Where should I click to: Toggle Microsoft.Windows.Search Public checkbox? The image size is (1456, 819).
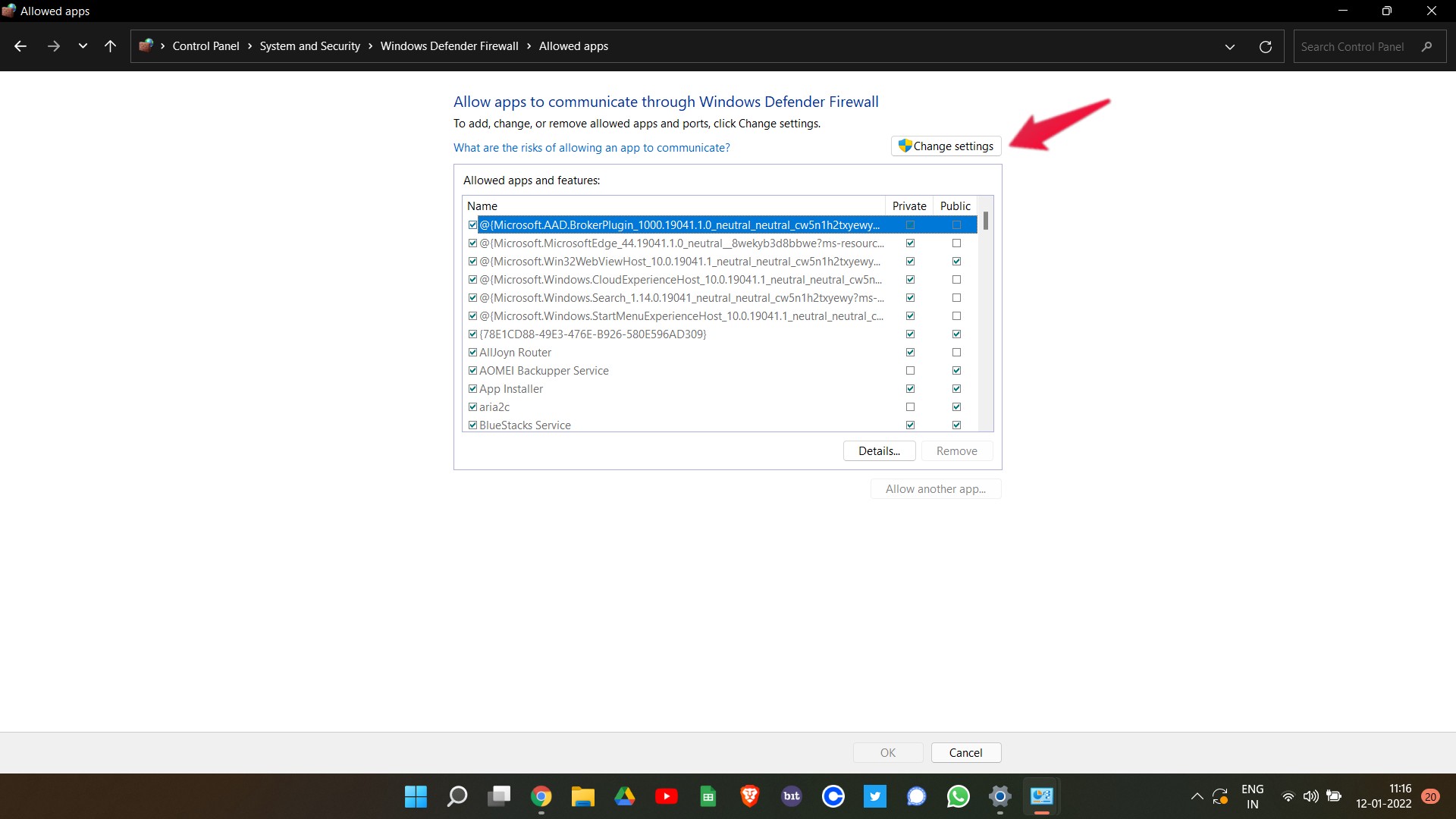coord(956,298)
